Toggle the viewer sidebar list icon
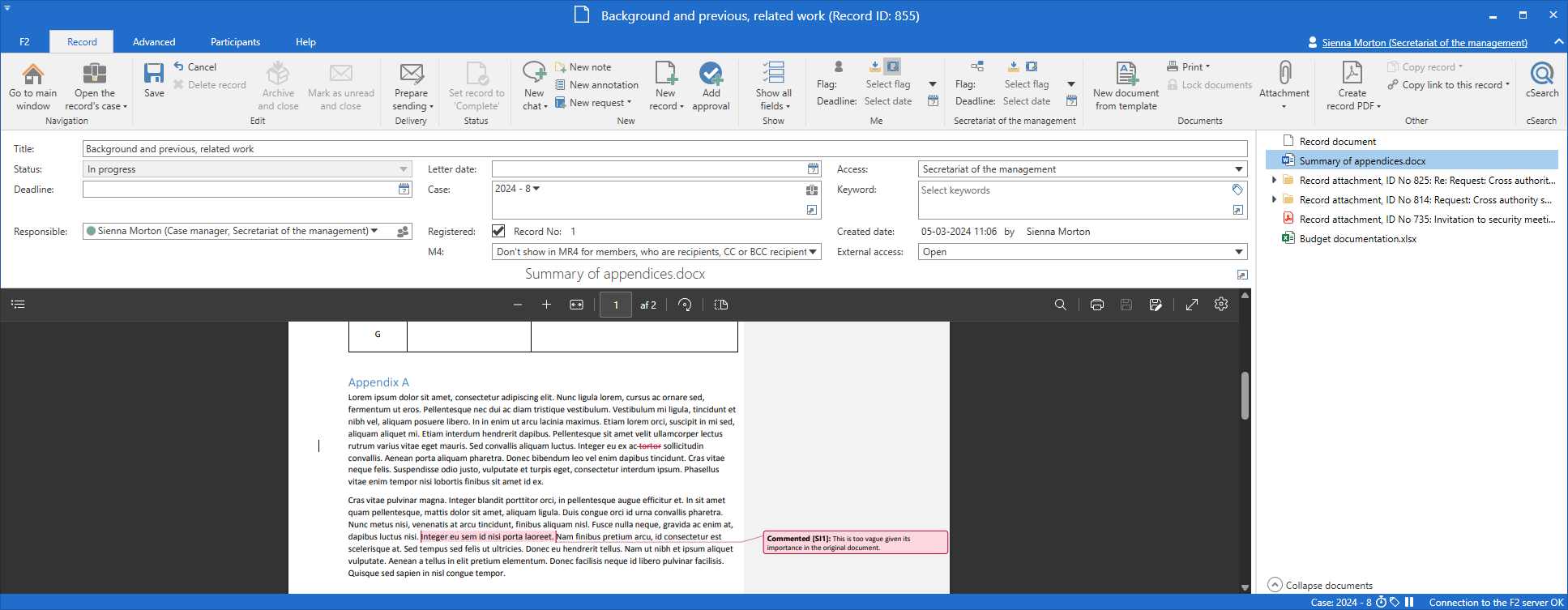Screen dimensions: 1568x610 tap(19, 305)
